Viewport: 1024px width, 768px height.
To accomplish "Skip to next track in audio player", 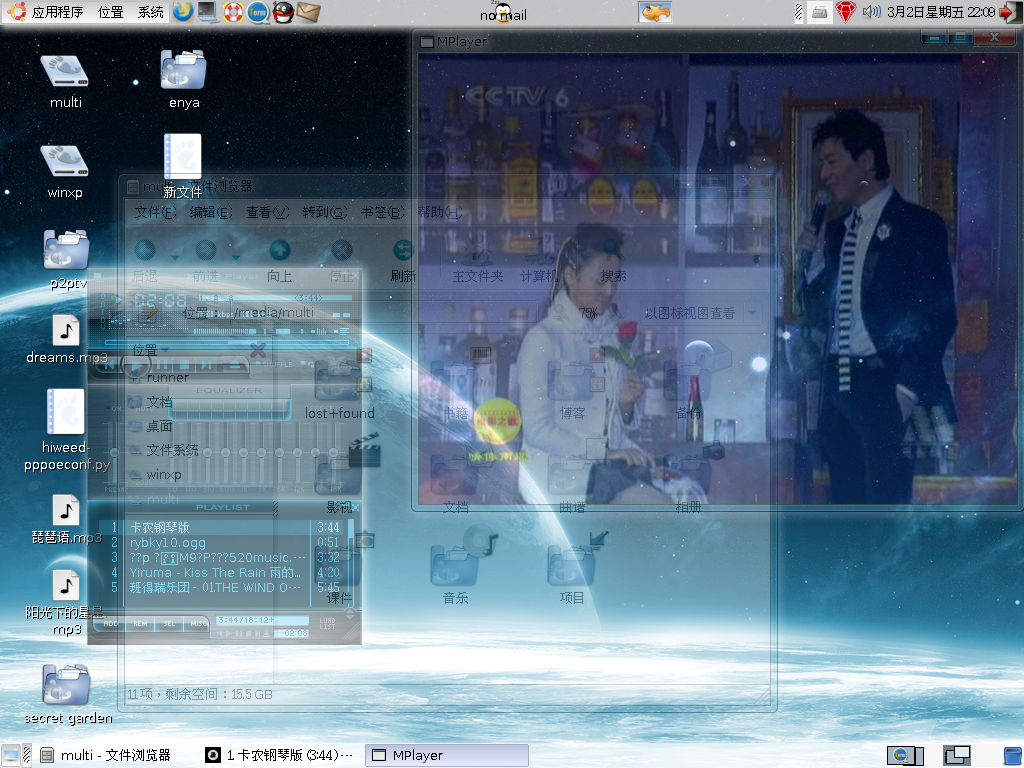I will 207,364.
